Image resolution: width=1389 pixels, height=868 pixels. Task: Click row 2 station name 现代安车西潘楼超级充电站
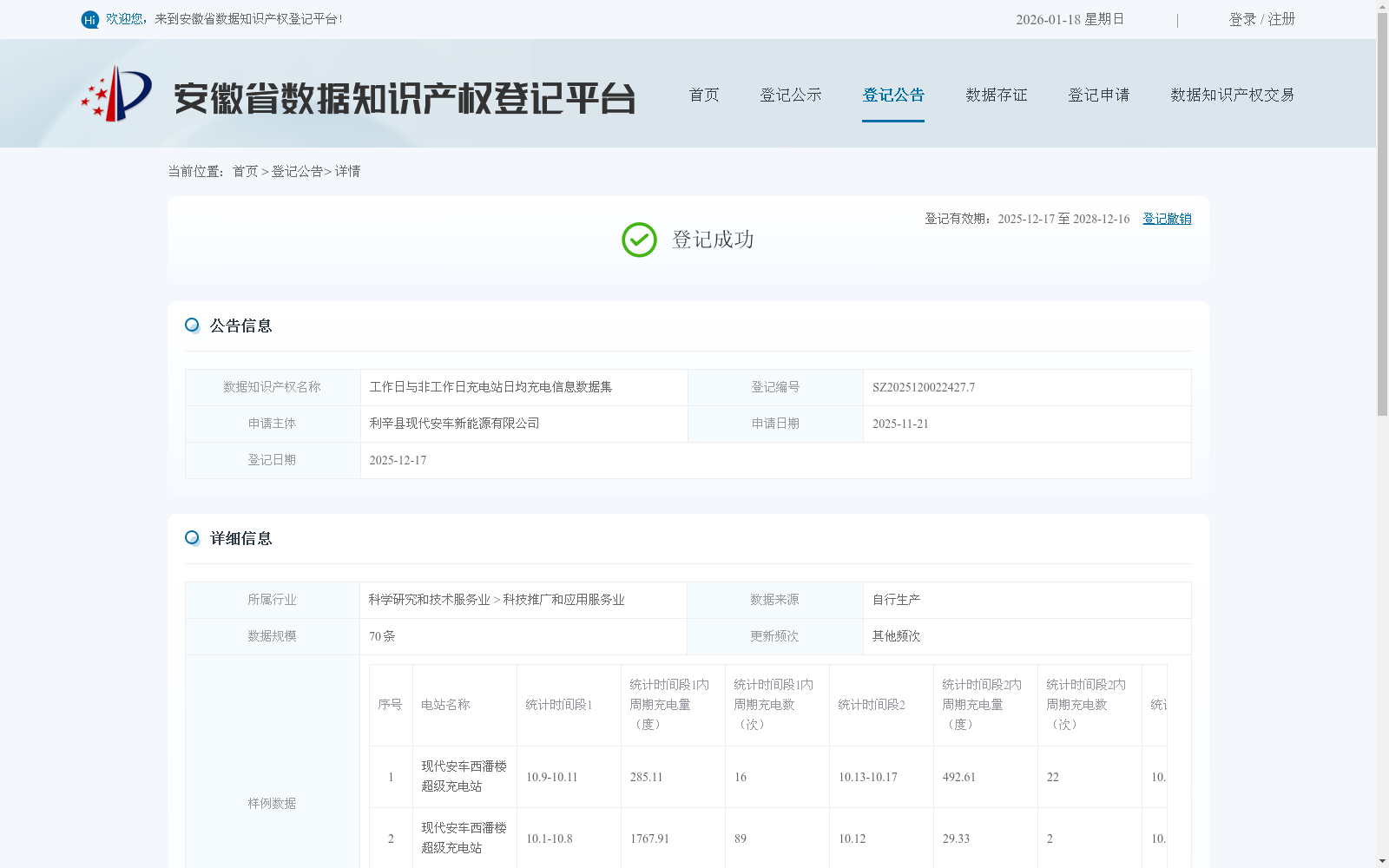point(464,838)
